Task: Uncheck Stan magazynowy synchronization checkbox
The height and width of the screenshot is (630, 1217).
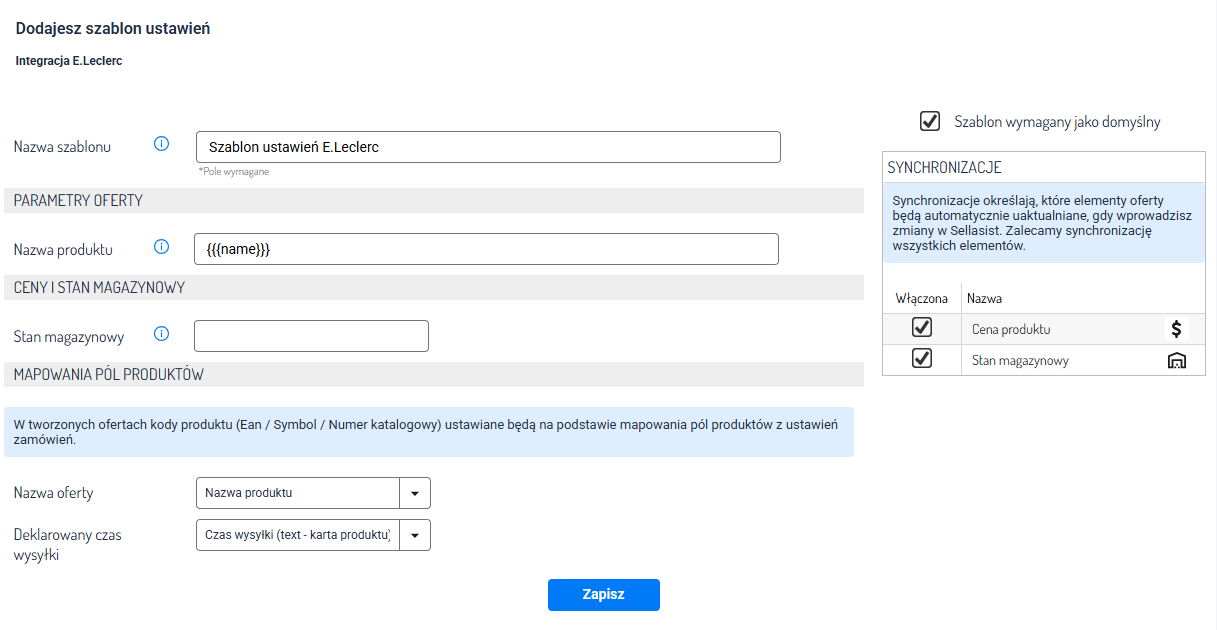Action: coord(922,359)
